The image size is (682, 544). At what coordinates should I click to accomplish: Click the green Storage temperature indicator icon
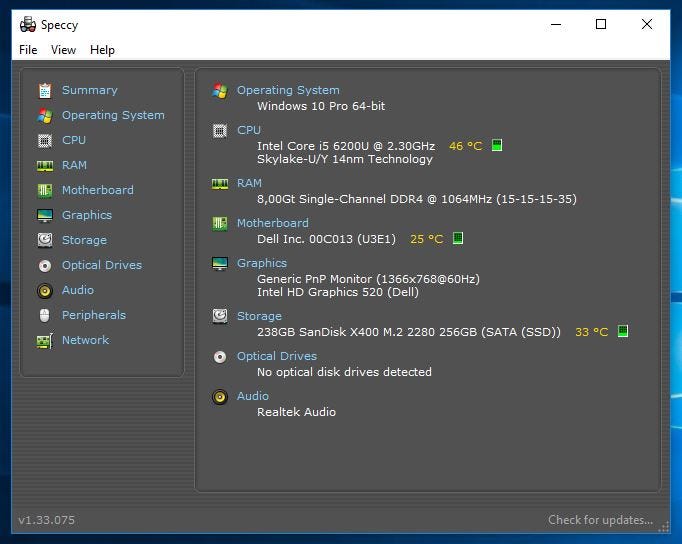coord(623,331)
